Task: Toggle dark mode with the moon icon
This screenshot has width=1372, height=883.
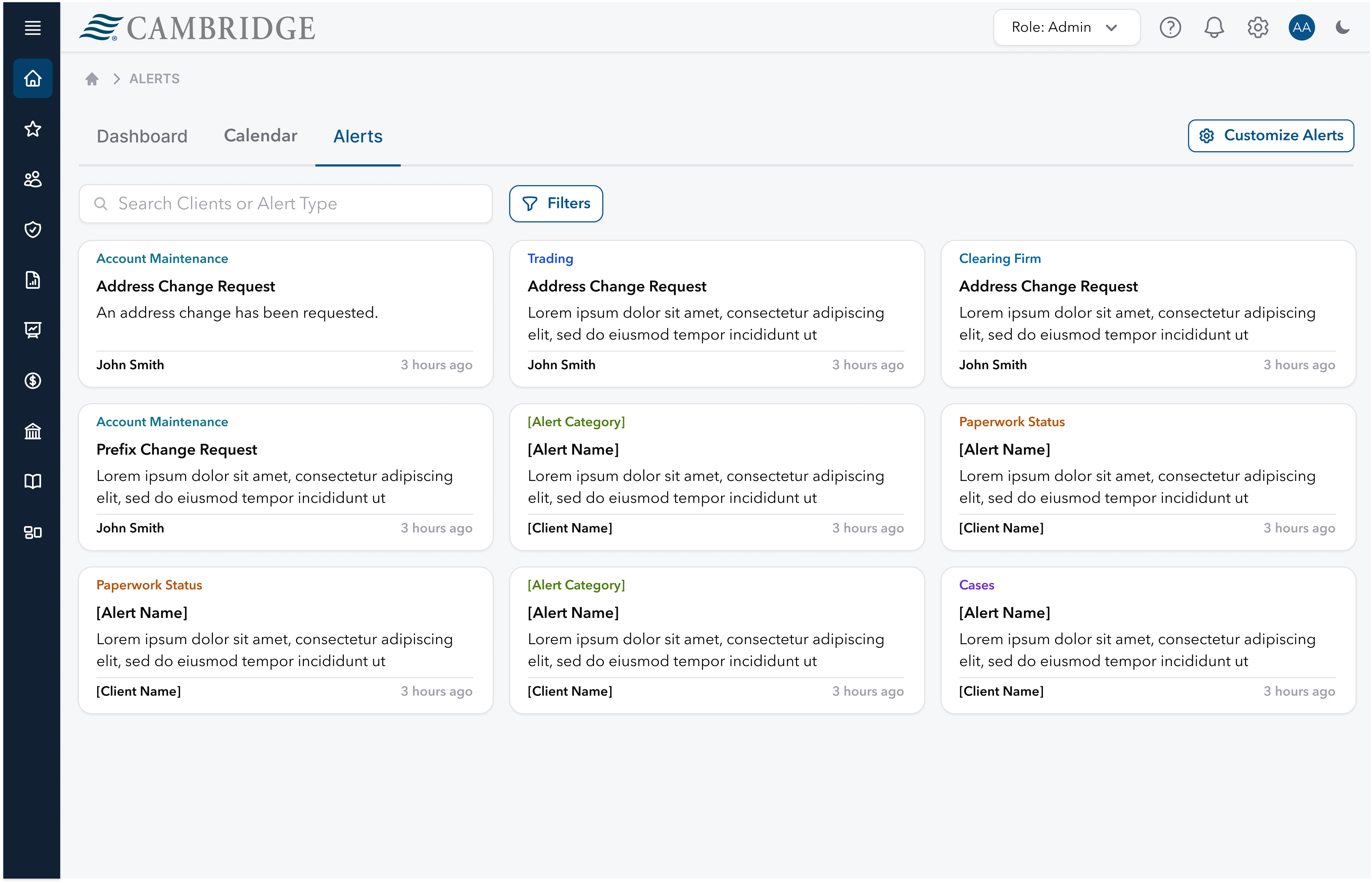Action: pos(1342,27)
